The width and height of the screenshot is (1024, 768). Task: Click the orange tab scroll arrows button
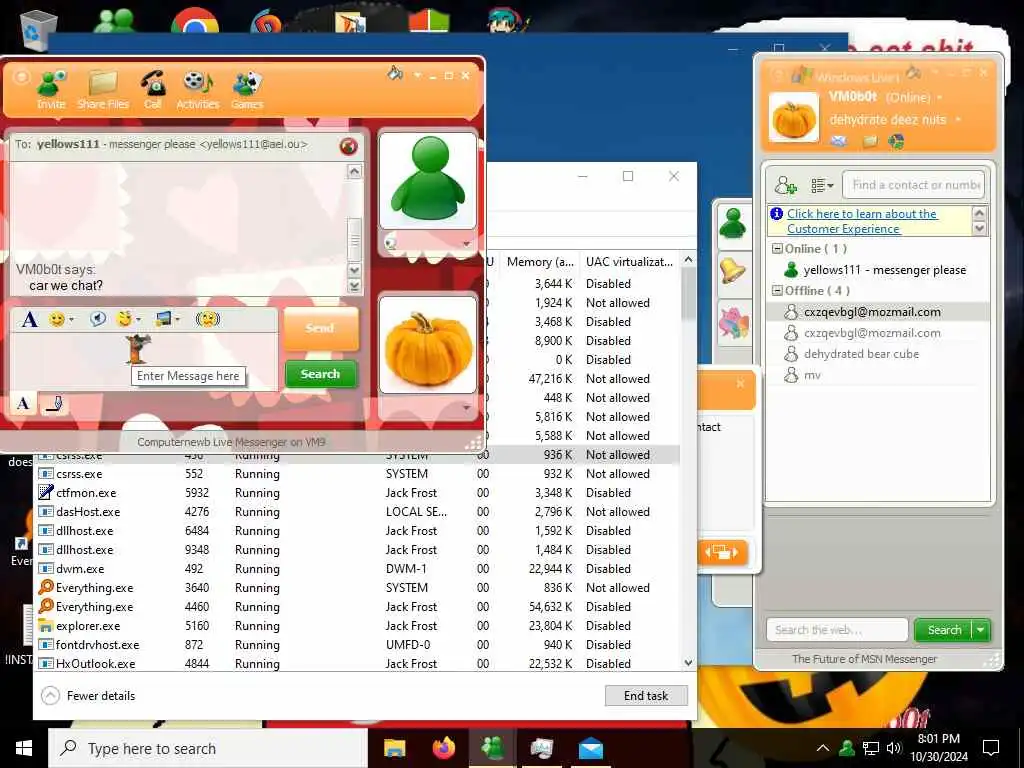[722, 552]
